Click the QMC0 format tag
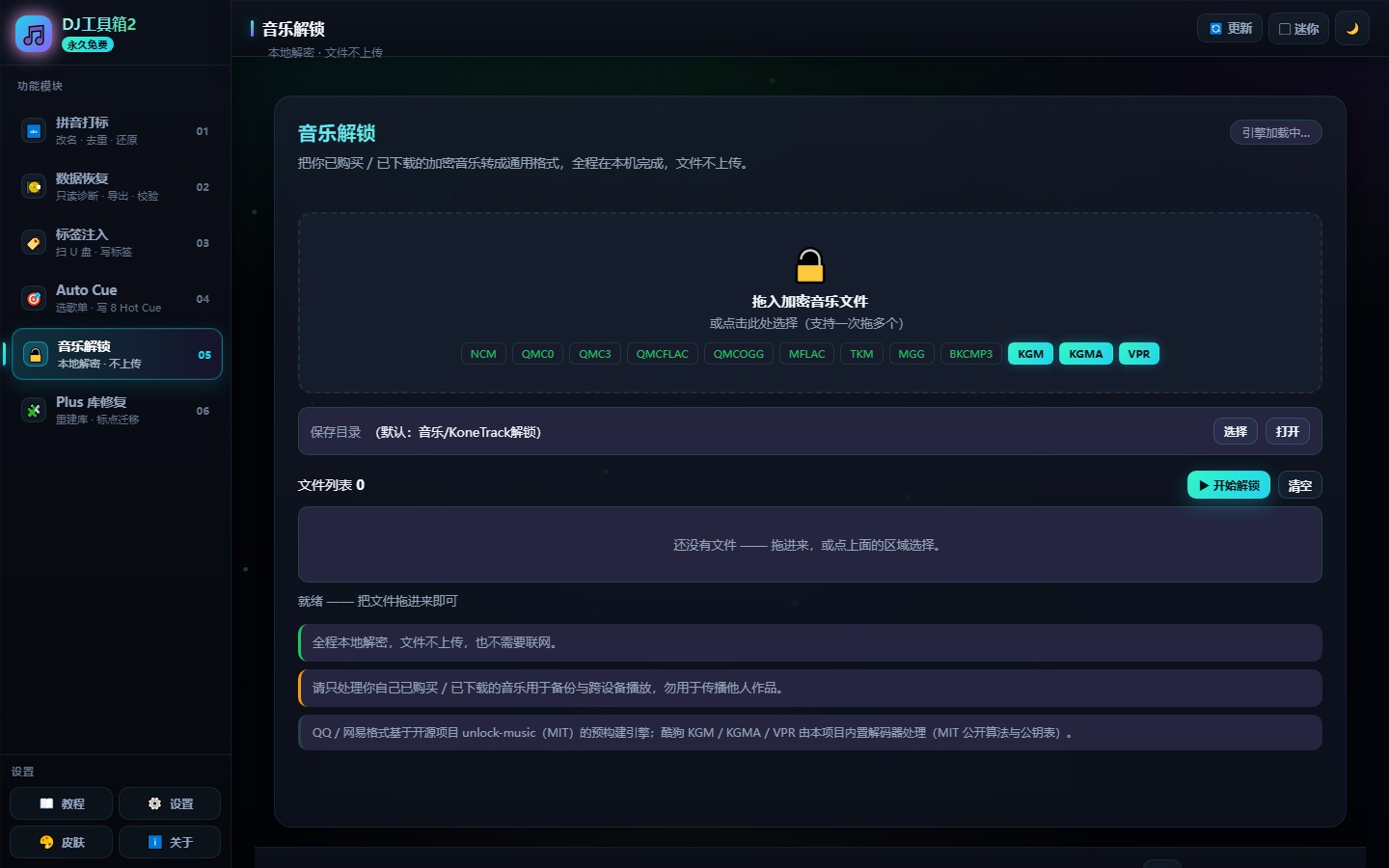 (538, 354)
